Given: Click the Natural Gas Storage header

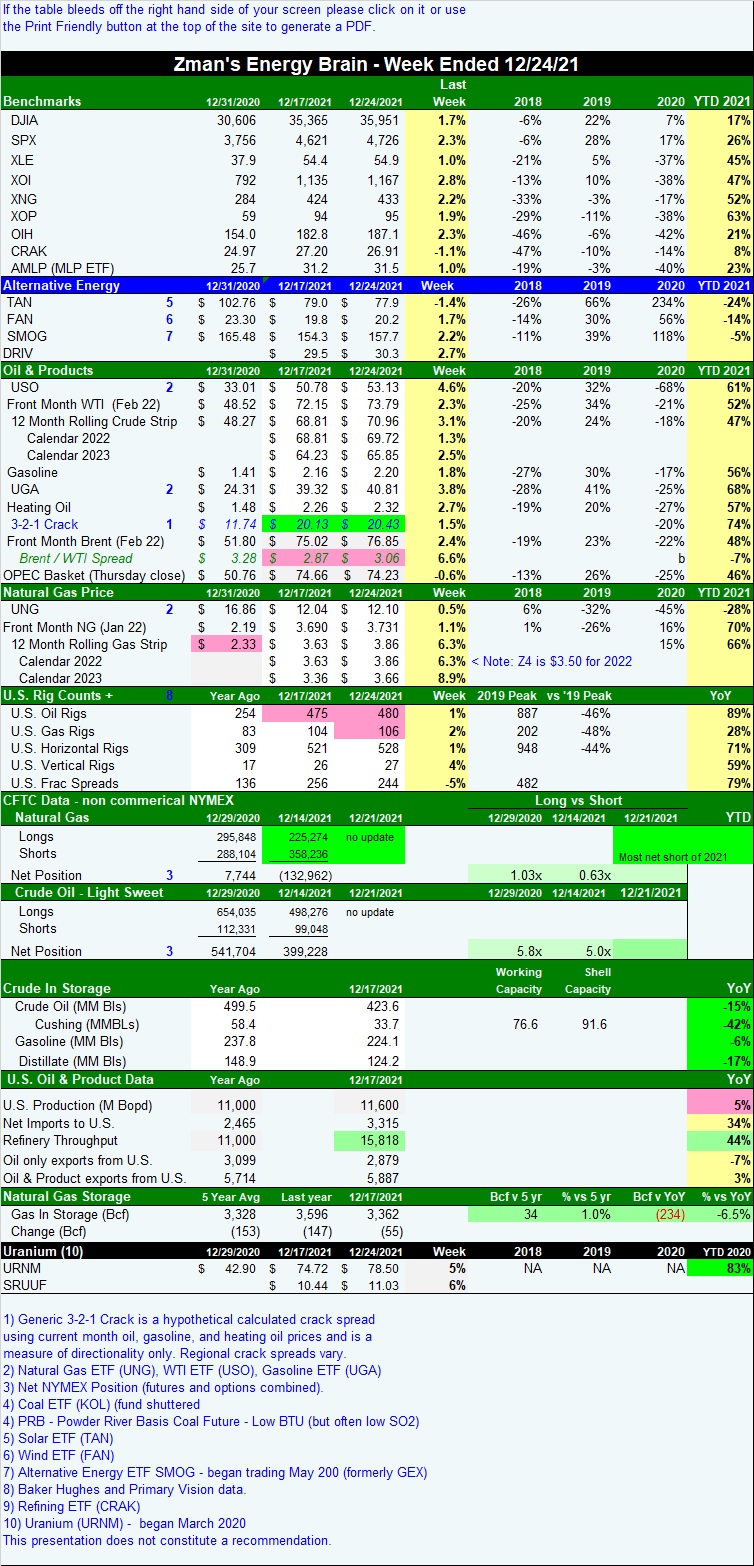Looking at the screenshot, I should (65, 1196).
